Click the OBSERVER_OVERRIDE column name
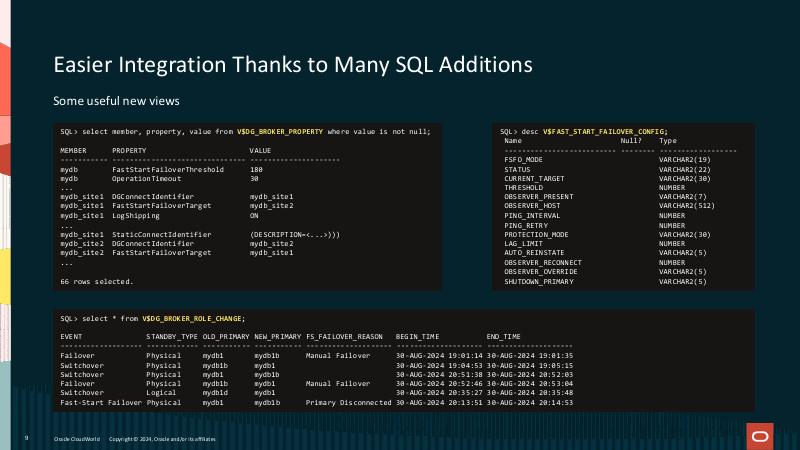The width and height of the screenshot is (800, 450). 541,272
